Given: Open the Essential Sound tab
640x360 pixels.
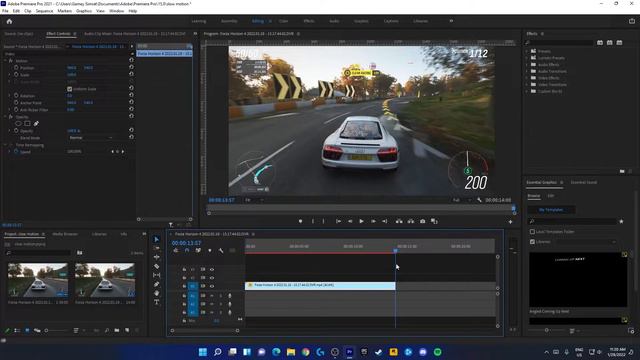Looking at the screenshot, I should (584, 182).
